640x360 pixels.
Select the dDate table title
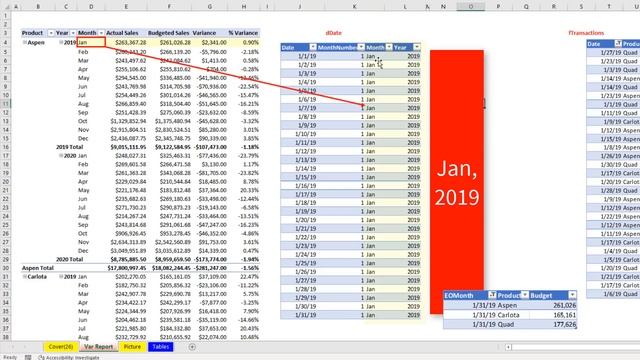pos(333,33)
